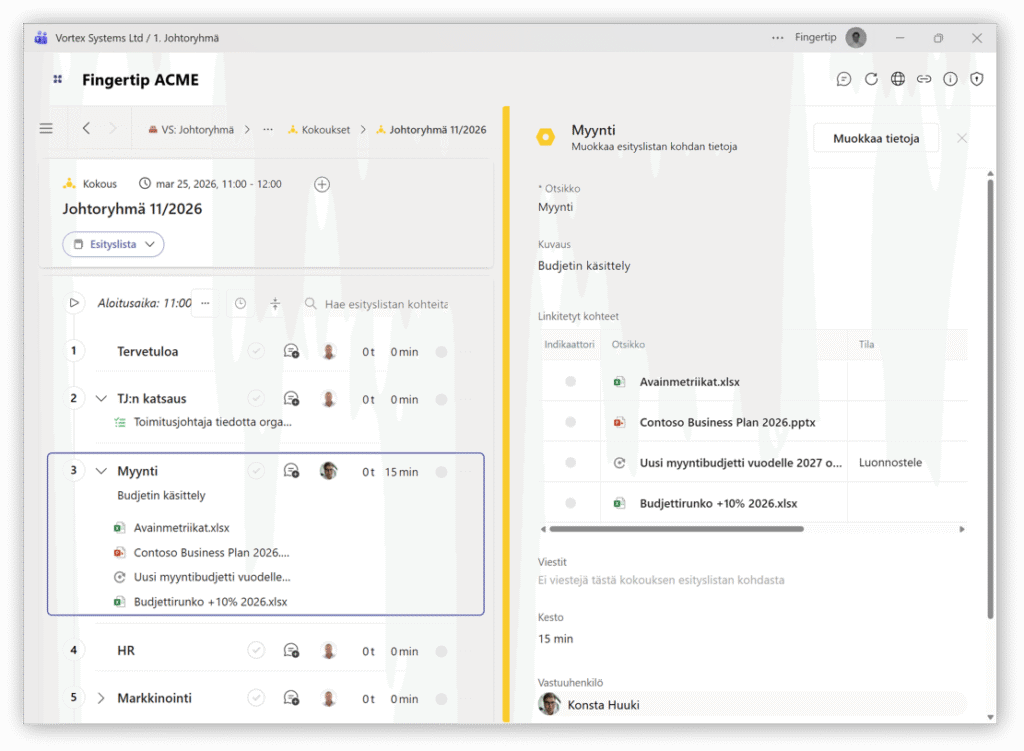
Task: Open the globe language icon
Action: 898,79
